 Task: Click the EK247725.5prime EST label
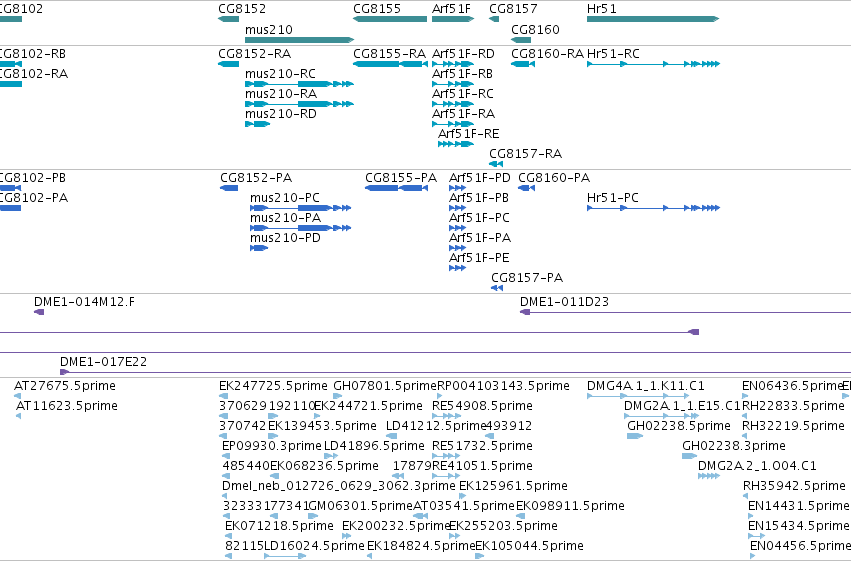[274, 387]
